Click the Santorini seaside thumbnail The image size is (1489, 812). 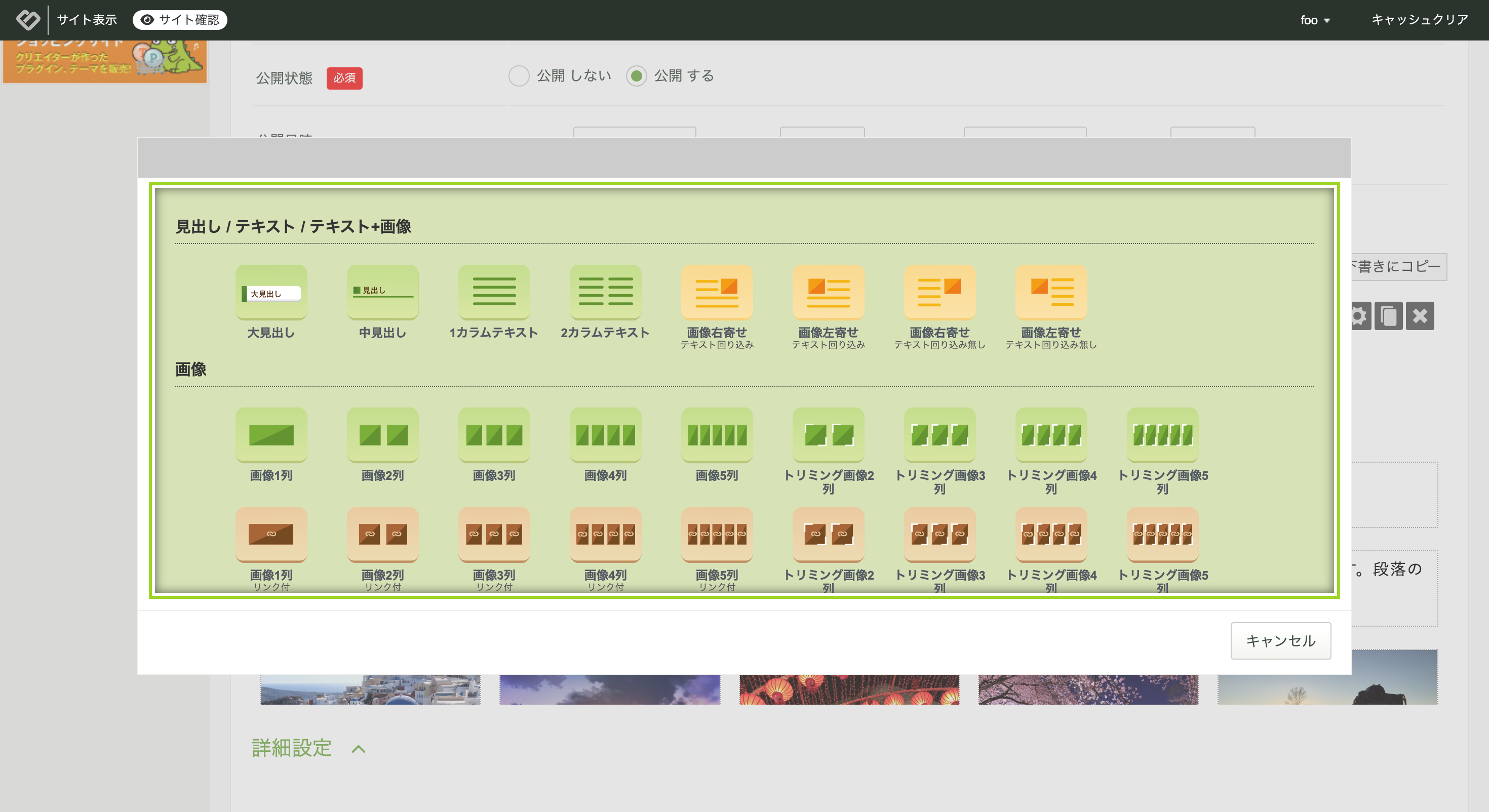371,689
